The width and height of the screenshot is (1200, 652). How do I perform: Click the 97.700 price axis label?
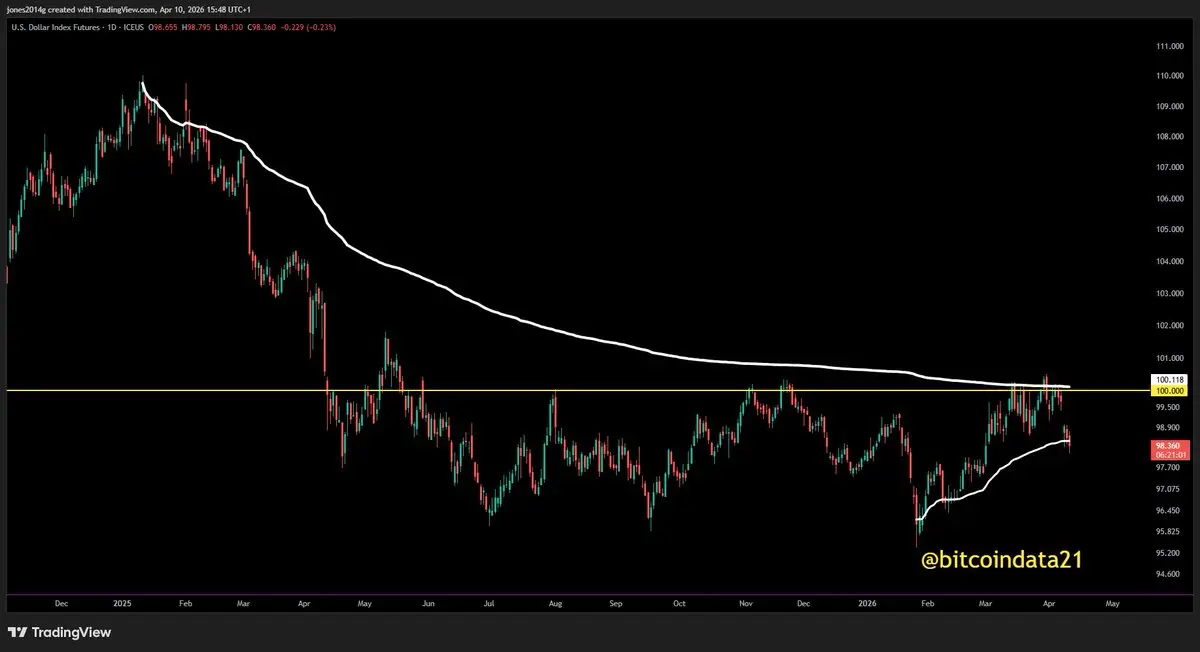1168,467
